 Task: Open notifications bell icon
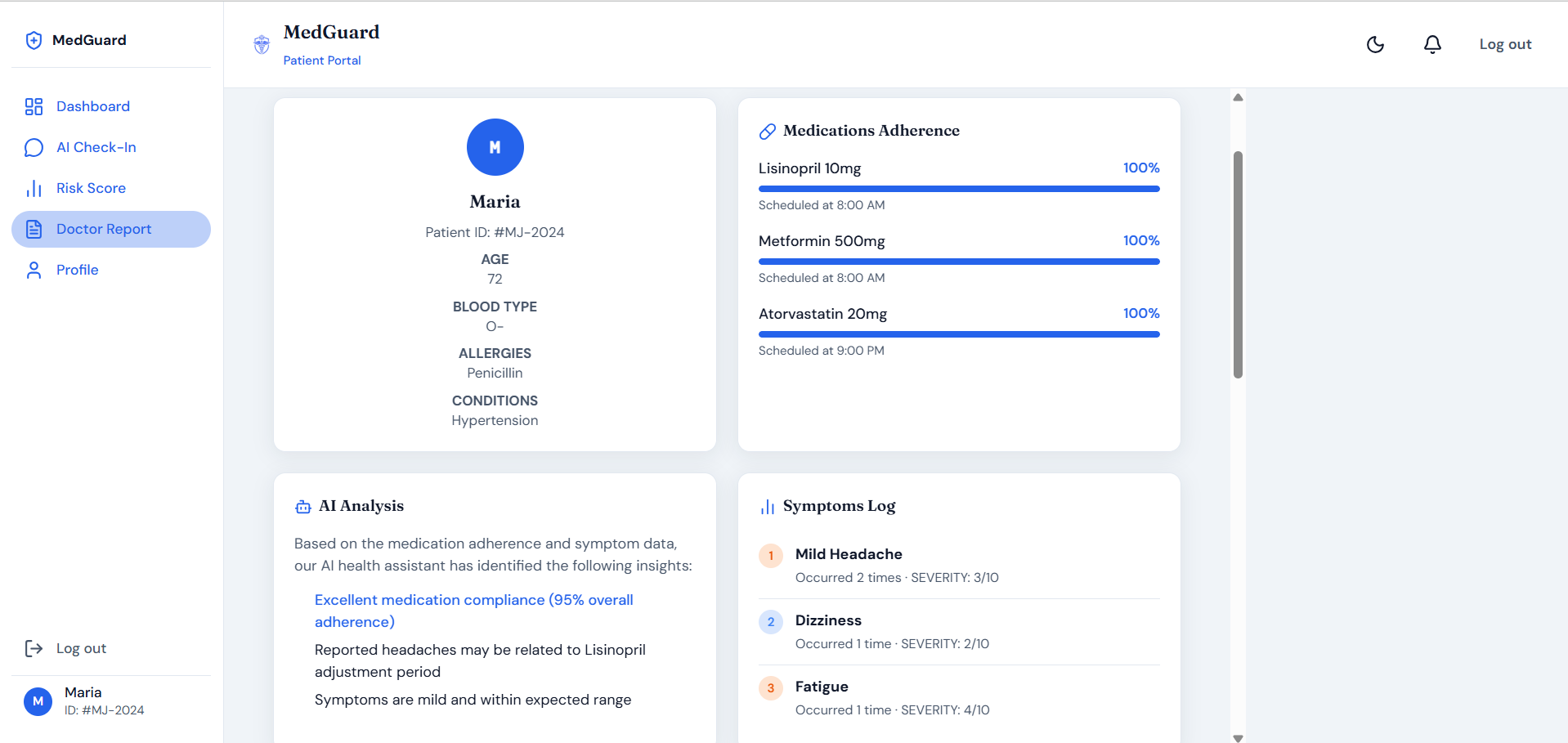[x=1432, y=44]
